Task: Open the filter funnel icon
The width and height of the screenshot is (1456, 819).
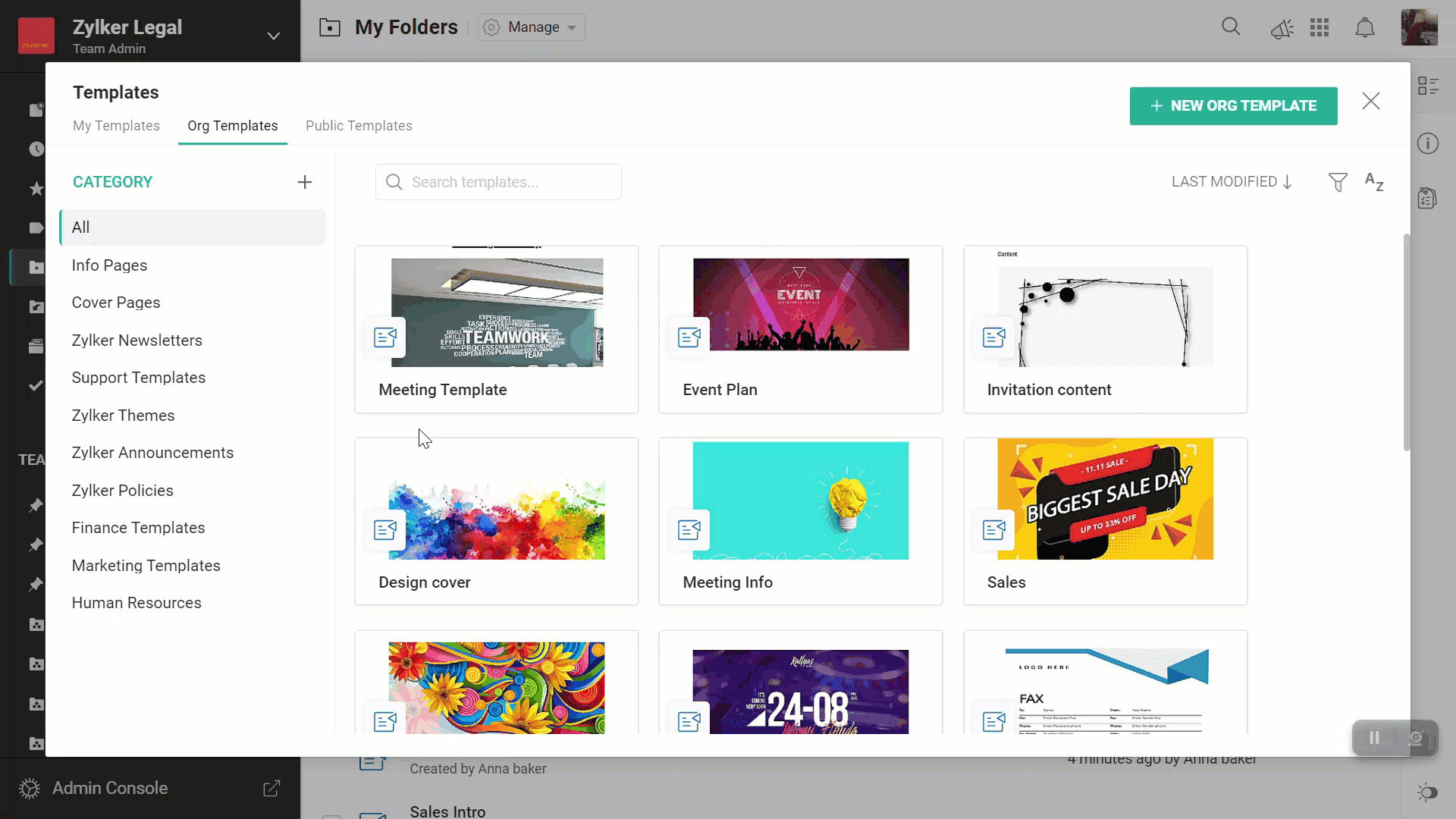Action: point(1338,182)
